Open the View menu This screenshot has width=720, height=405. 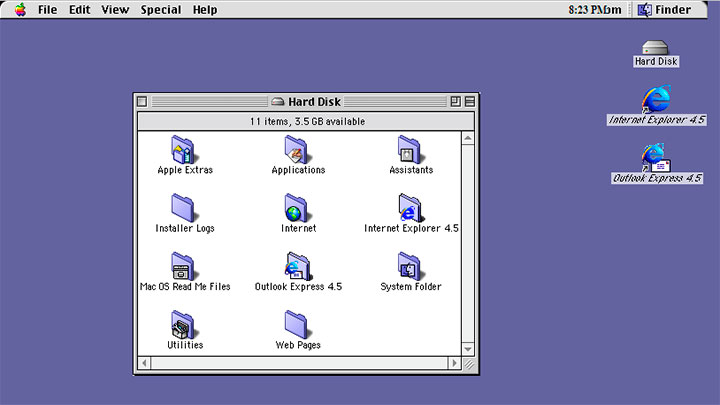click(115, 10)
